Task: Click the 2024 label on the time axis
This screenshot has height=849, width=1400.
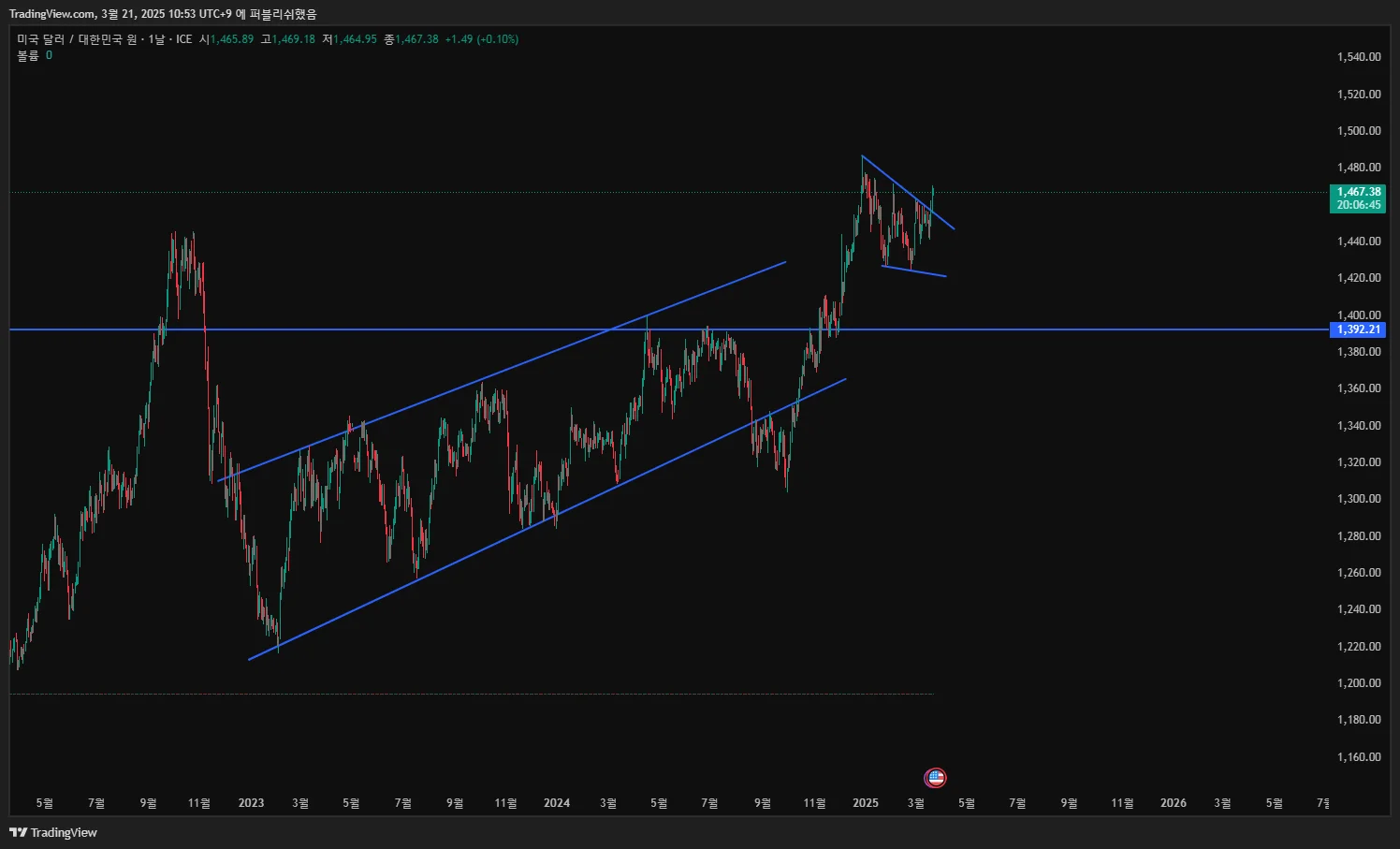Action: point(557,803)
